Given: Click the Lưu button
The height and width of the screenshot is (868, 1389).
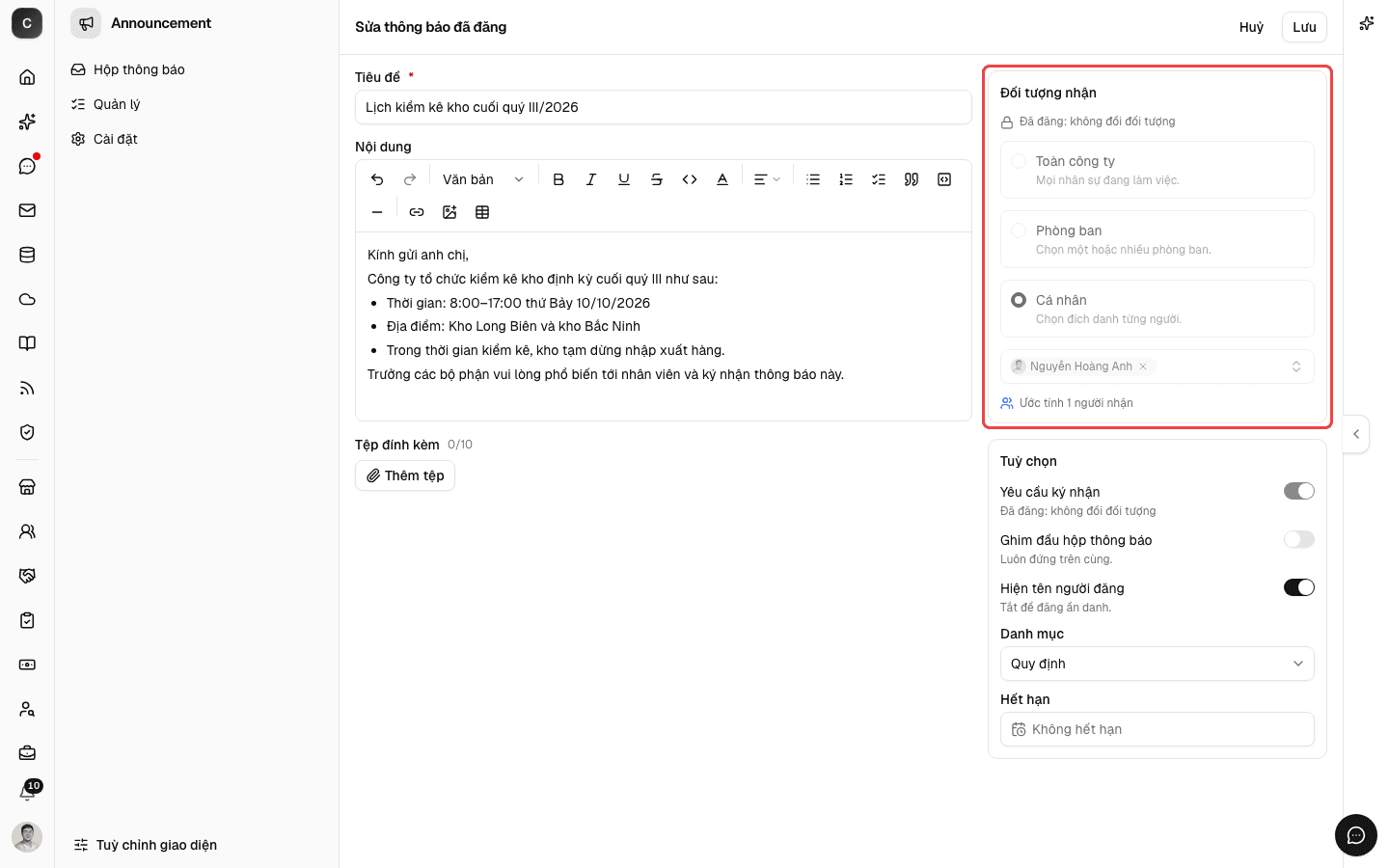Looking at the screenshot, I should [1304, 27].
